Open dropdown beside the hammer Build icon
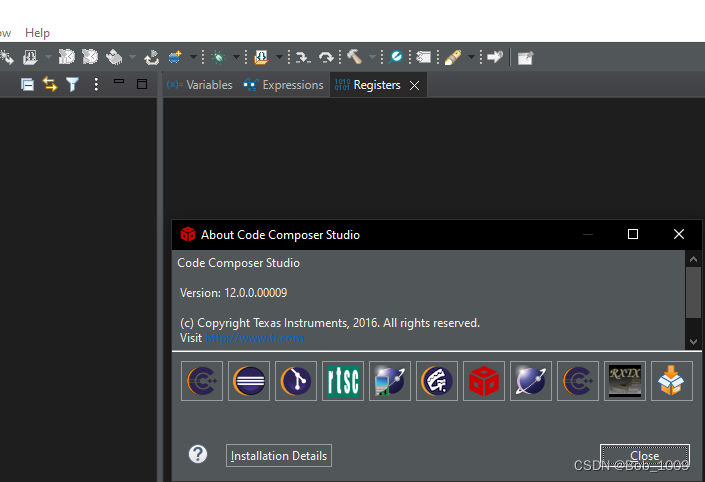Viewport: 705px width, 482px height. pyautogui.click(x=372, y=57)
